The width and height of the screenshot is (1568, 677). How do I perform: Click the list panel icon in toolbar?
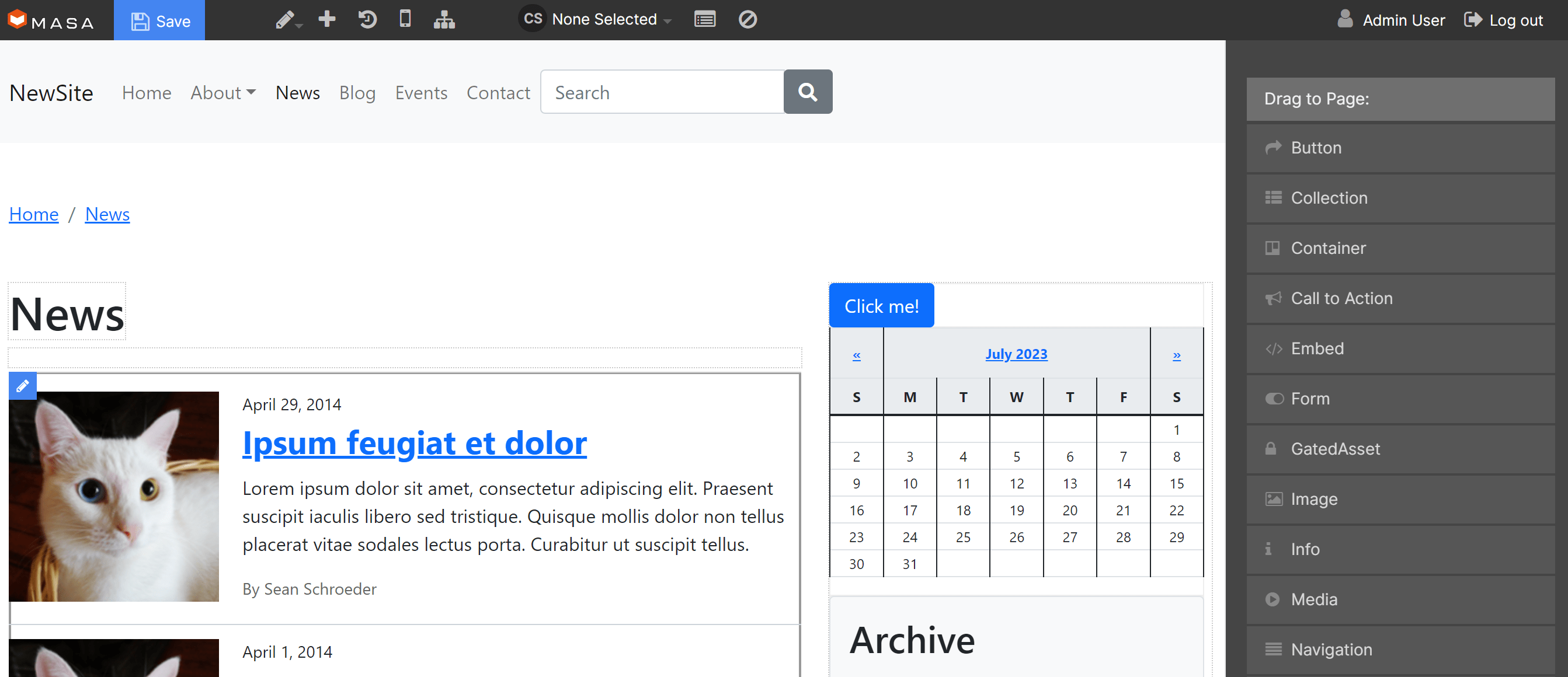coord(704,19)
